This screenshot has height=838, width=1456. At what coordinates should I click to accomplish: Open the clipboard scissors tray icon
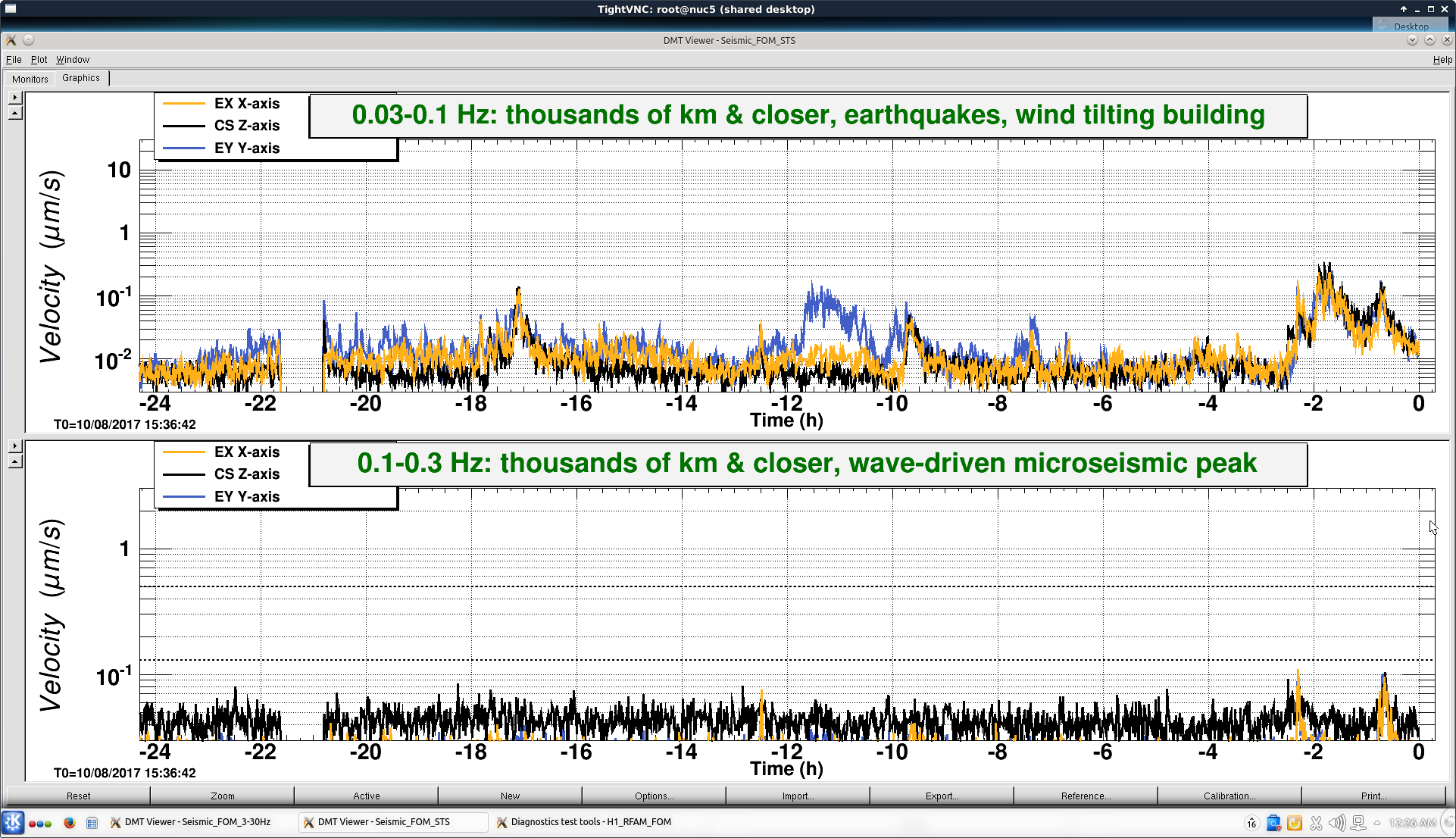[x=1316, y=823]
